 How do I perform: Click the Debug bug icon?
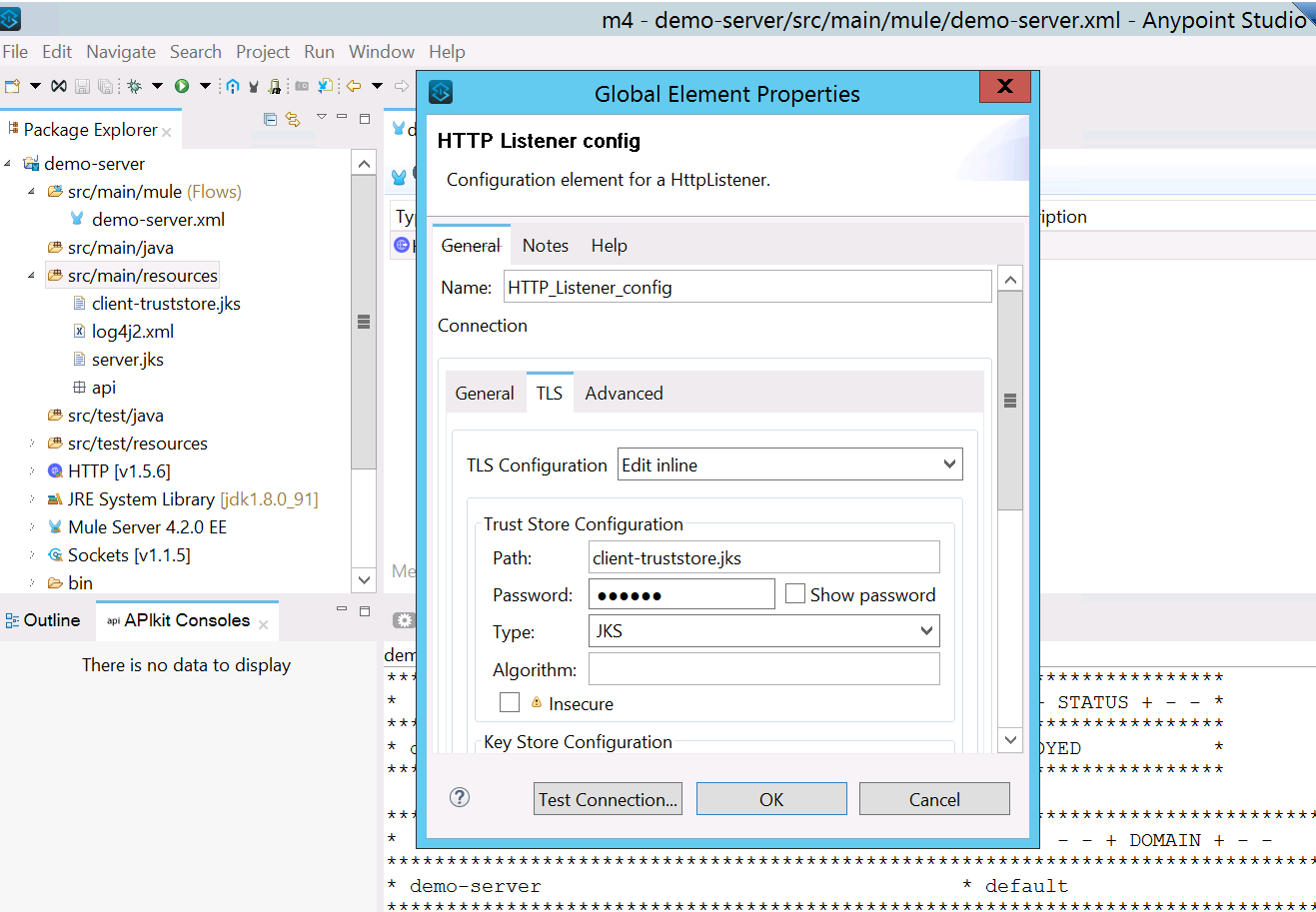(134, 87)
